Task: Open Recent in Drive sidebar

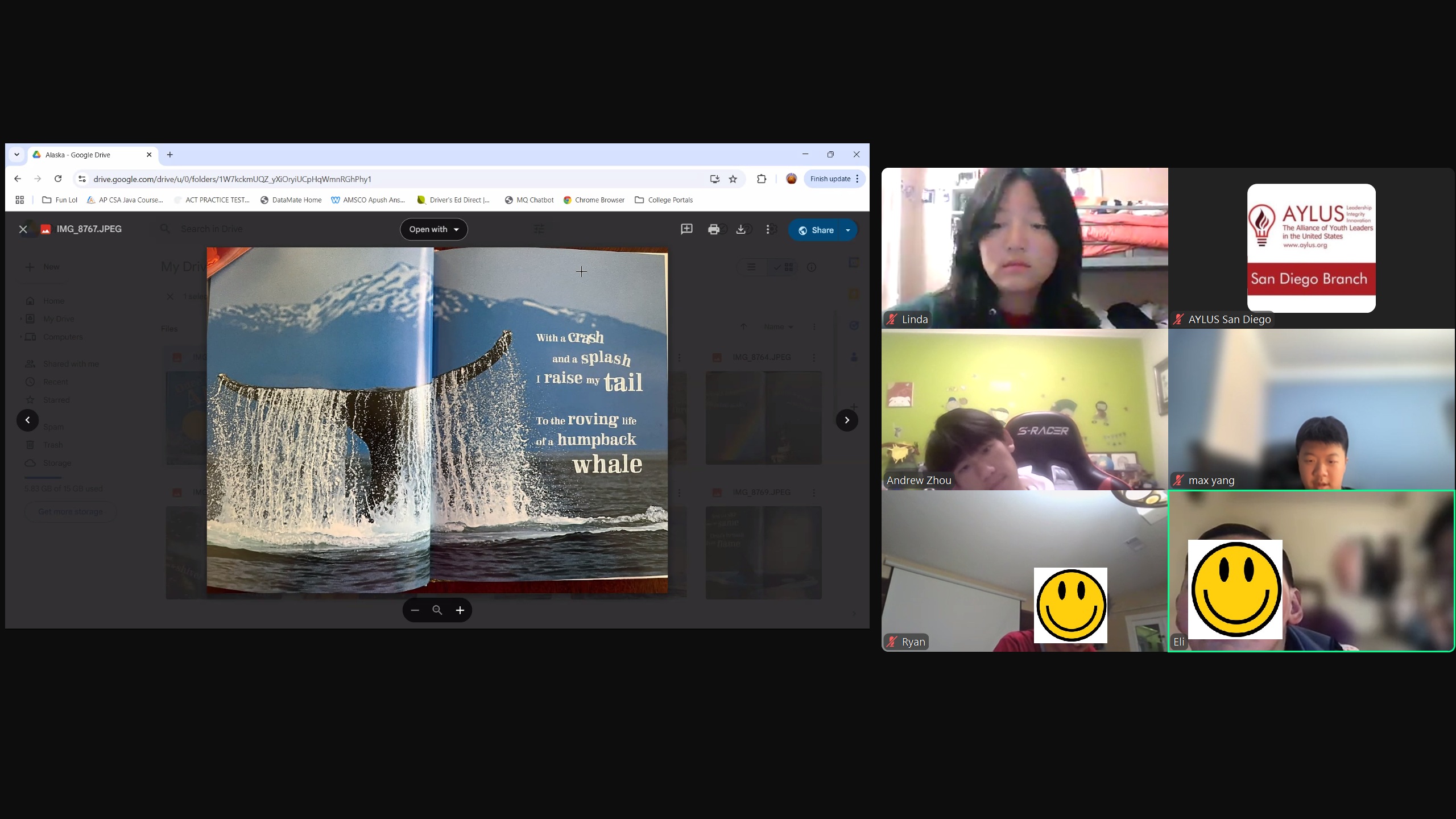Action: click(47, 382)
